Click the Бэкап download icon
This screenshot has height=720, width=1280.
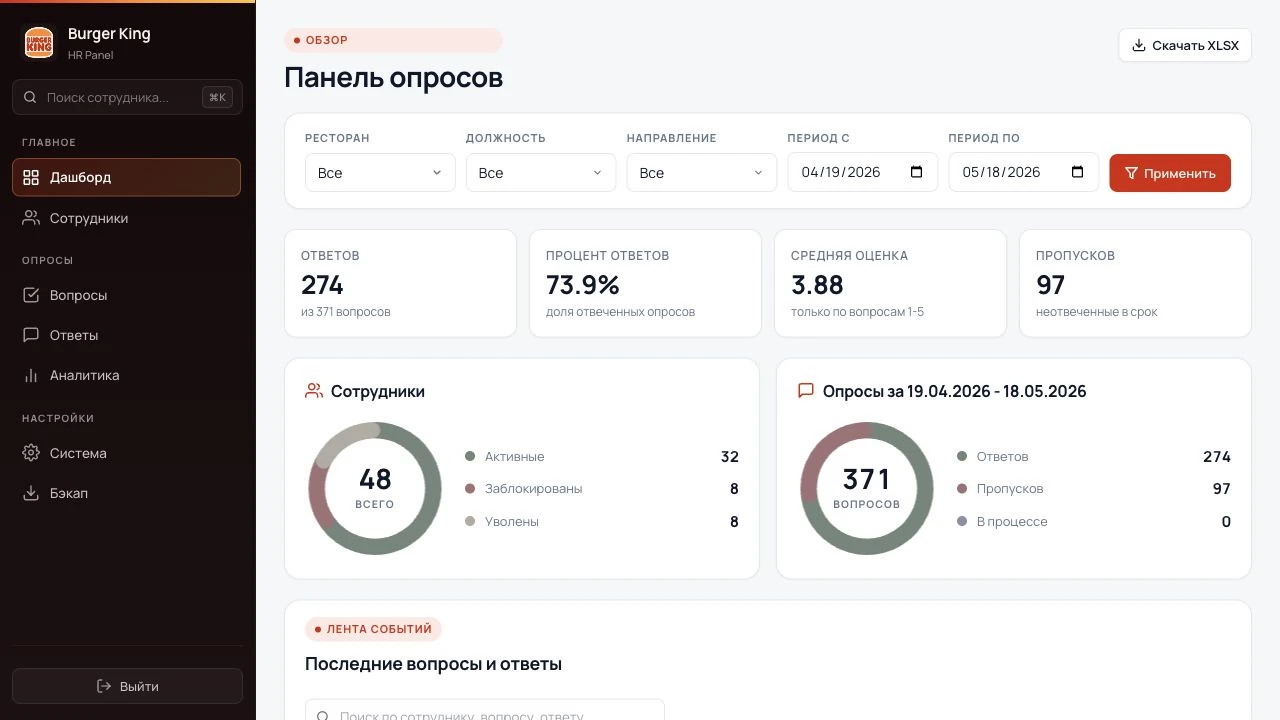click(31, 493)
